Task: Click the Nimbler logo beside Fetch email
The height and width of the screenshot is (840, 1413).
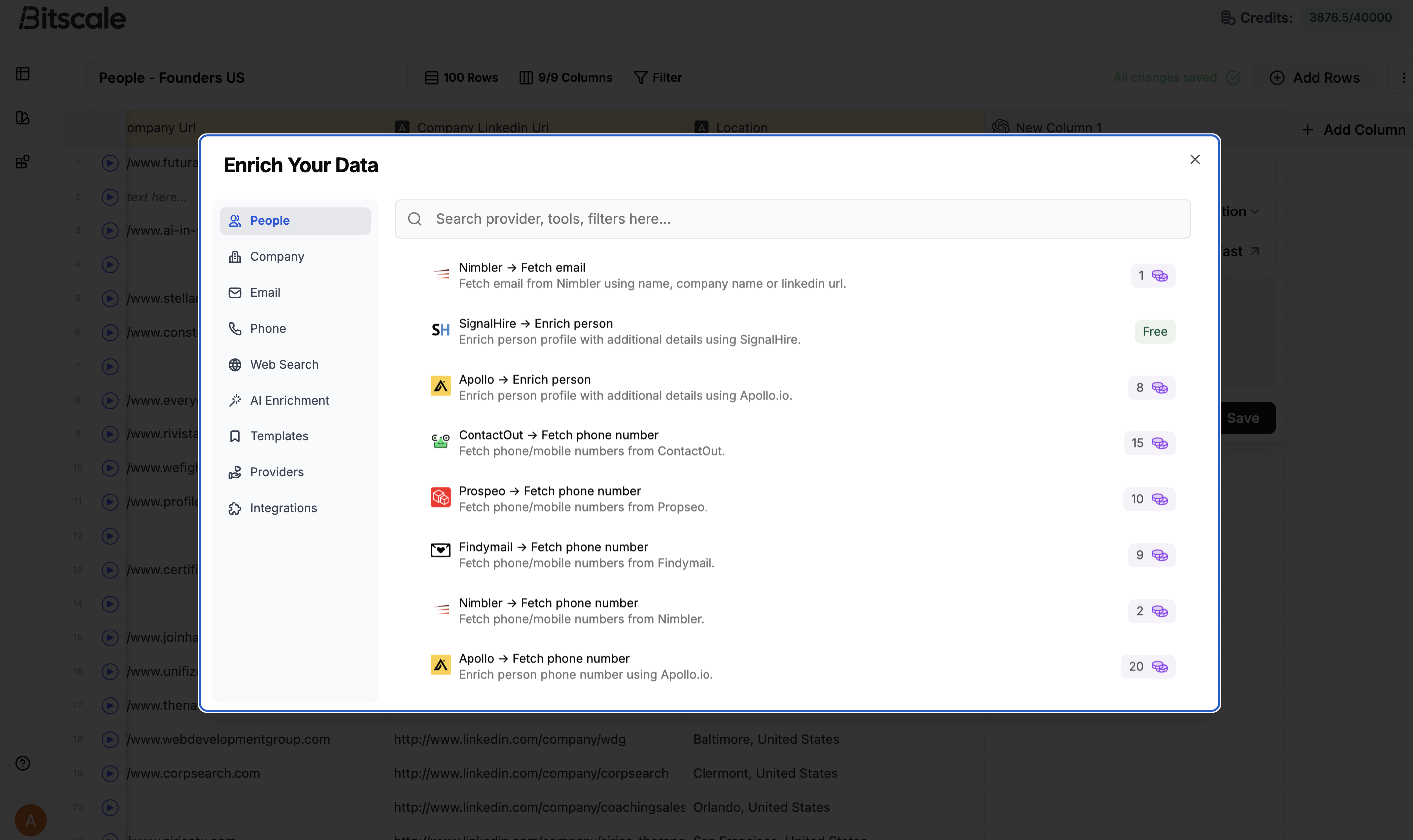Action: point(441,274)
